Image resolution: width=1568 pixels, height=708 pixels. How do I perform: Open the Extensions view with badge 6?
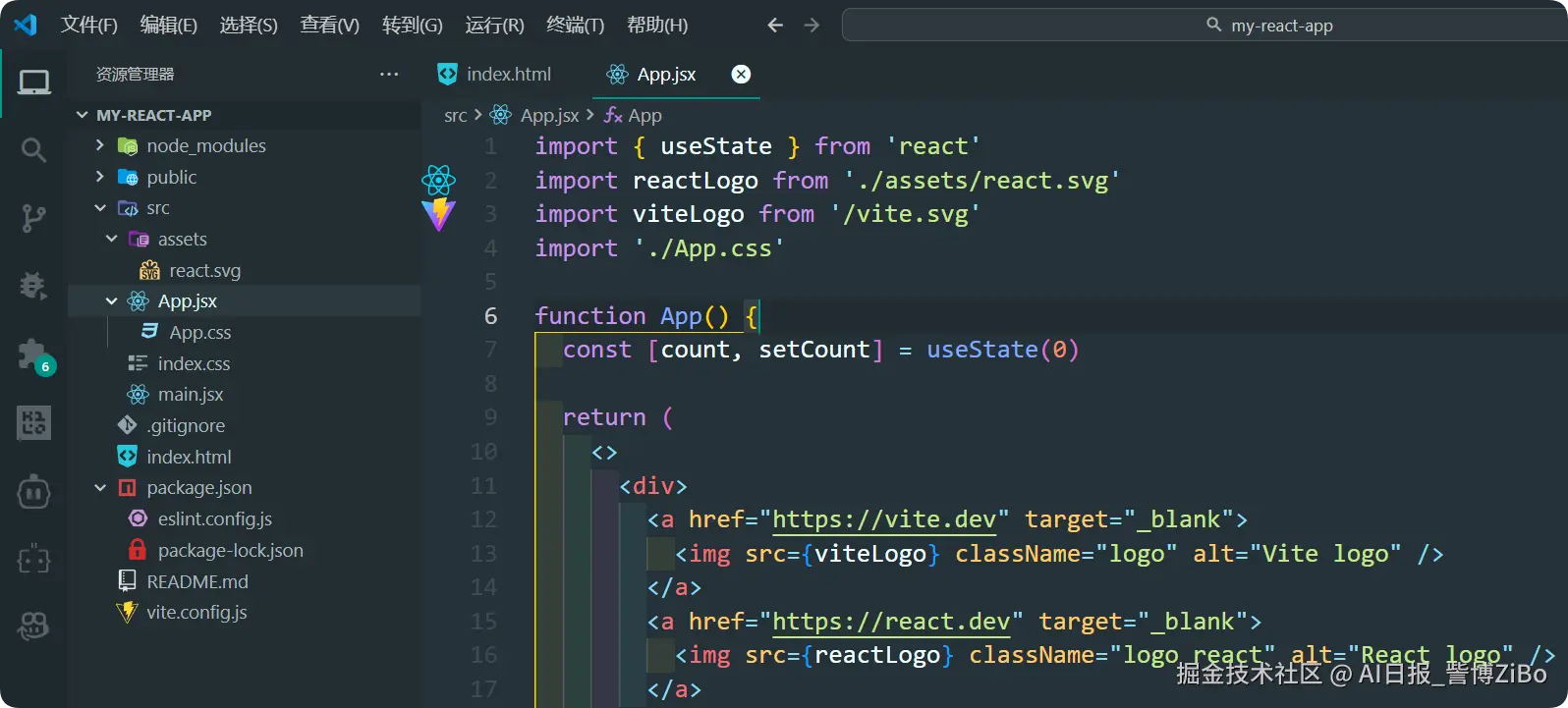tap(36, 355)
